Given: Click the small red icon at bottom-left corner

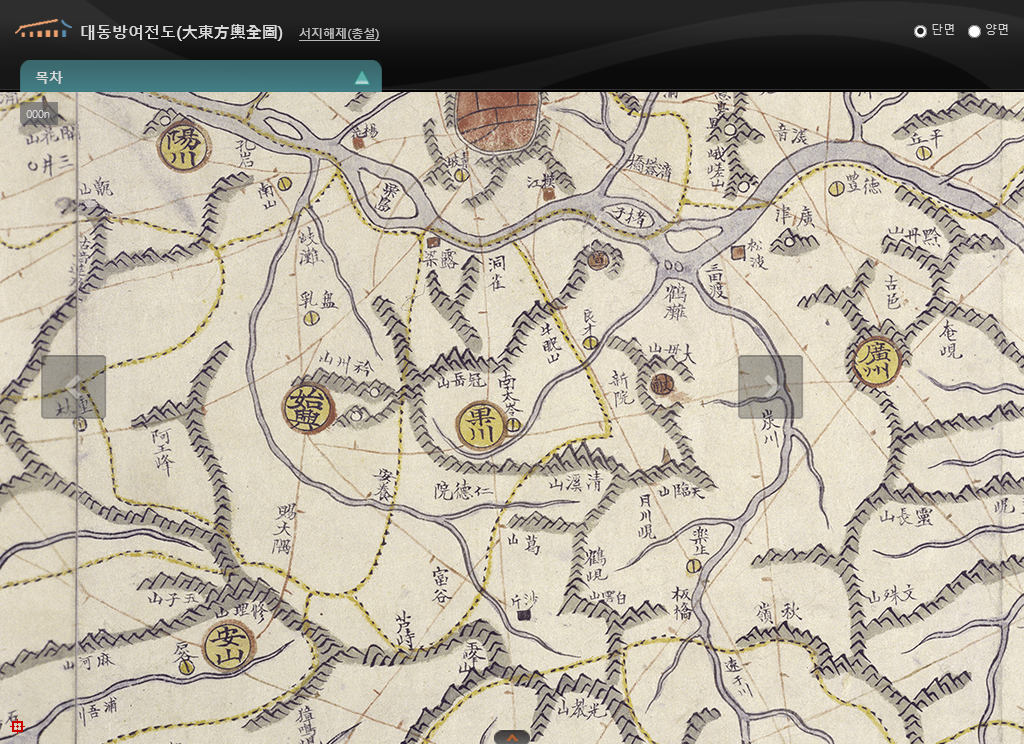Looking at the screenshot, I should point(17,726).
